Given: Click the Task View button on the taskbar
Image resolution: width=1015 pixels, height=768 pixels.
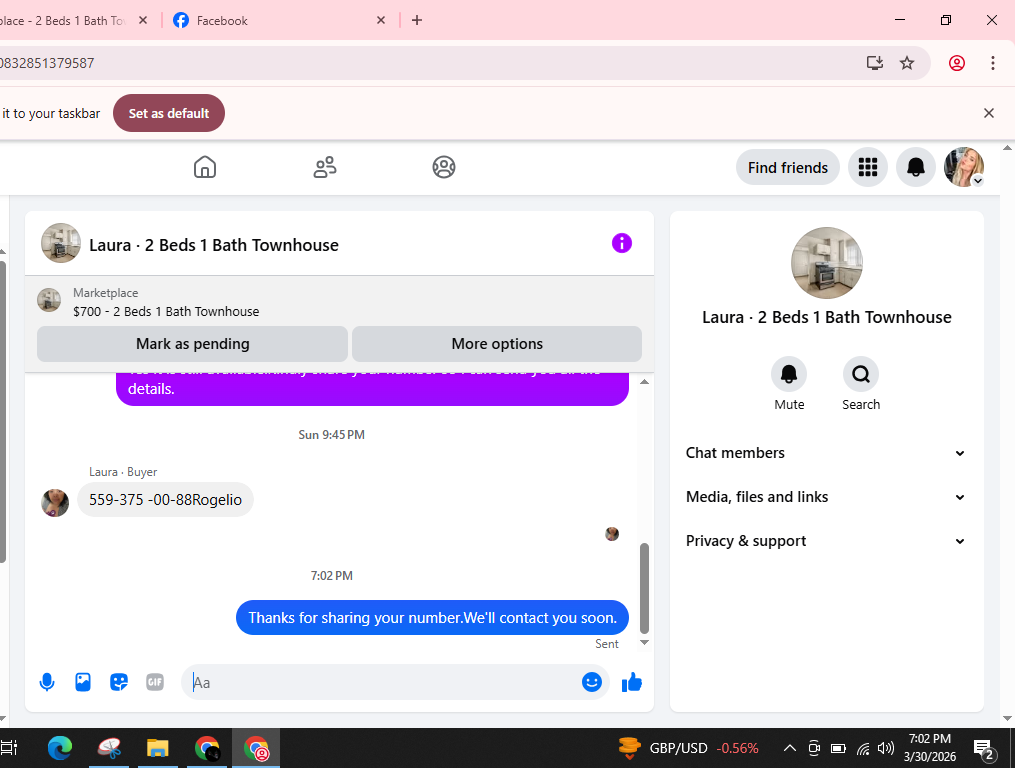Looking at the screenshot, I should click(8, 749).
